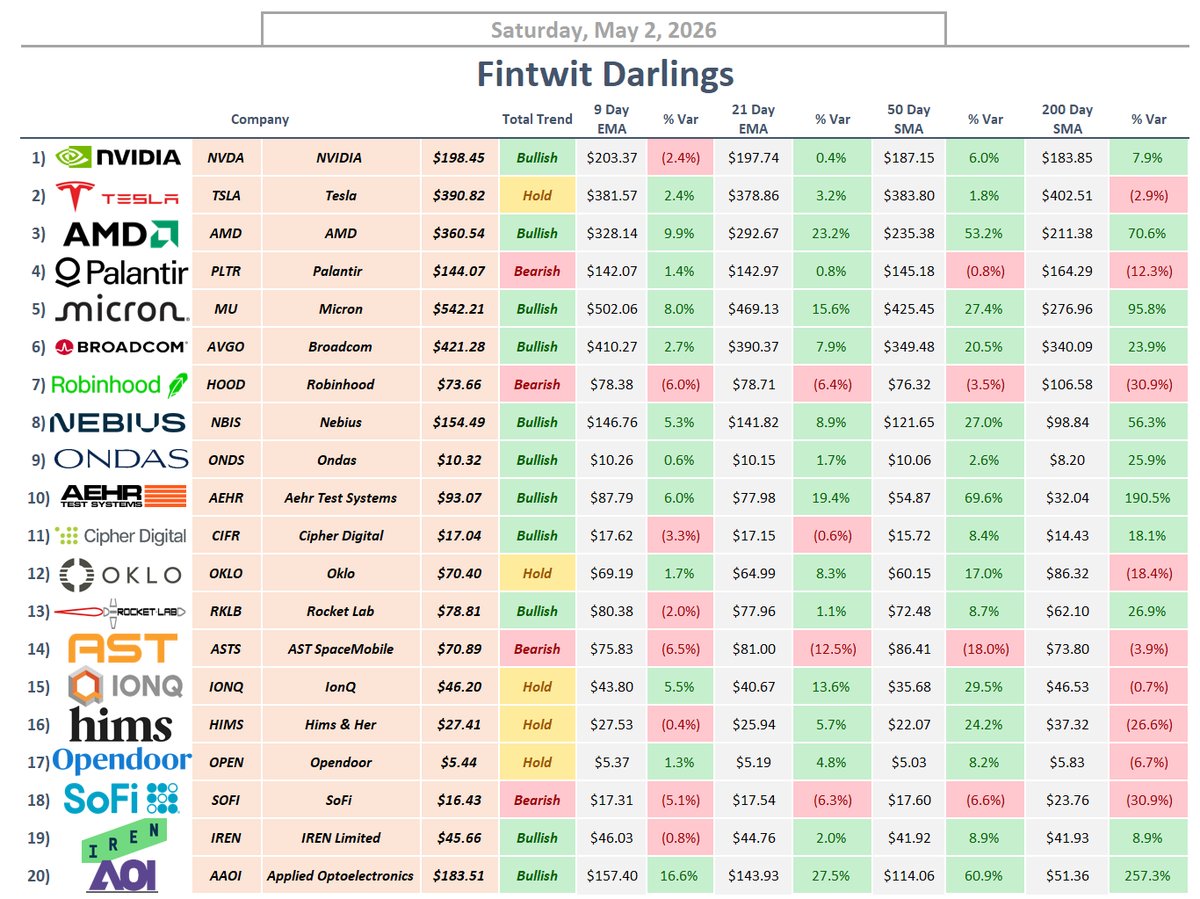The height and width of the screenshot is (899, 1200).
Task: Click the Fintwit Darlings title
Action: (x=605, y=74)
